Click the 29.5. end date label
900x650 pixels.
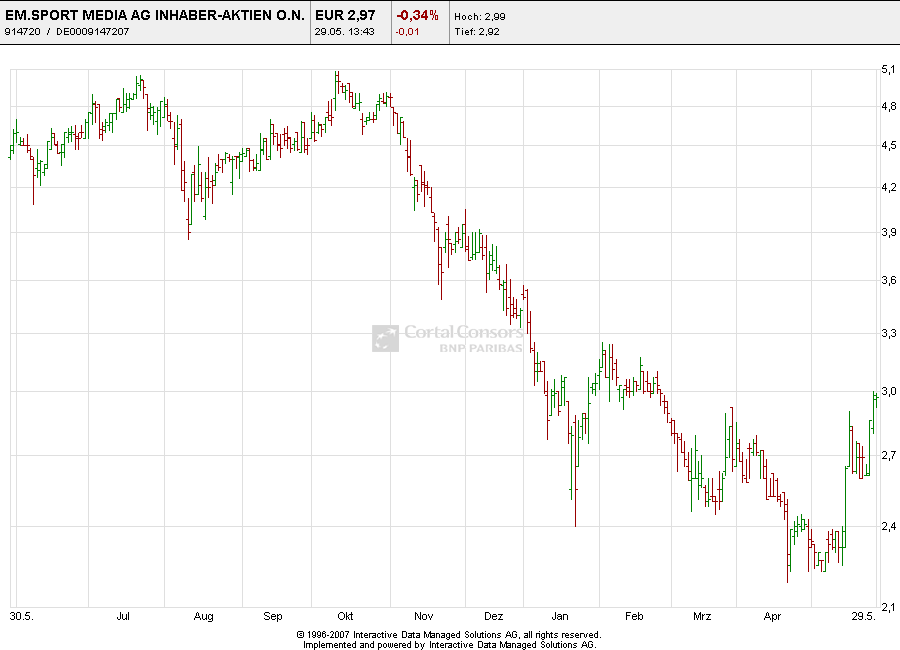[x=863, y=616]
